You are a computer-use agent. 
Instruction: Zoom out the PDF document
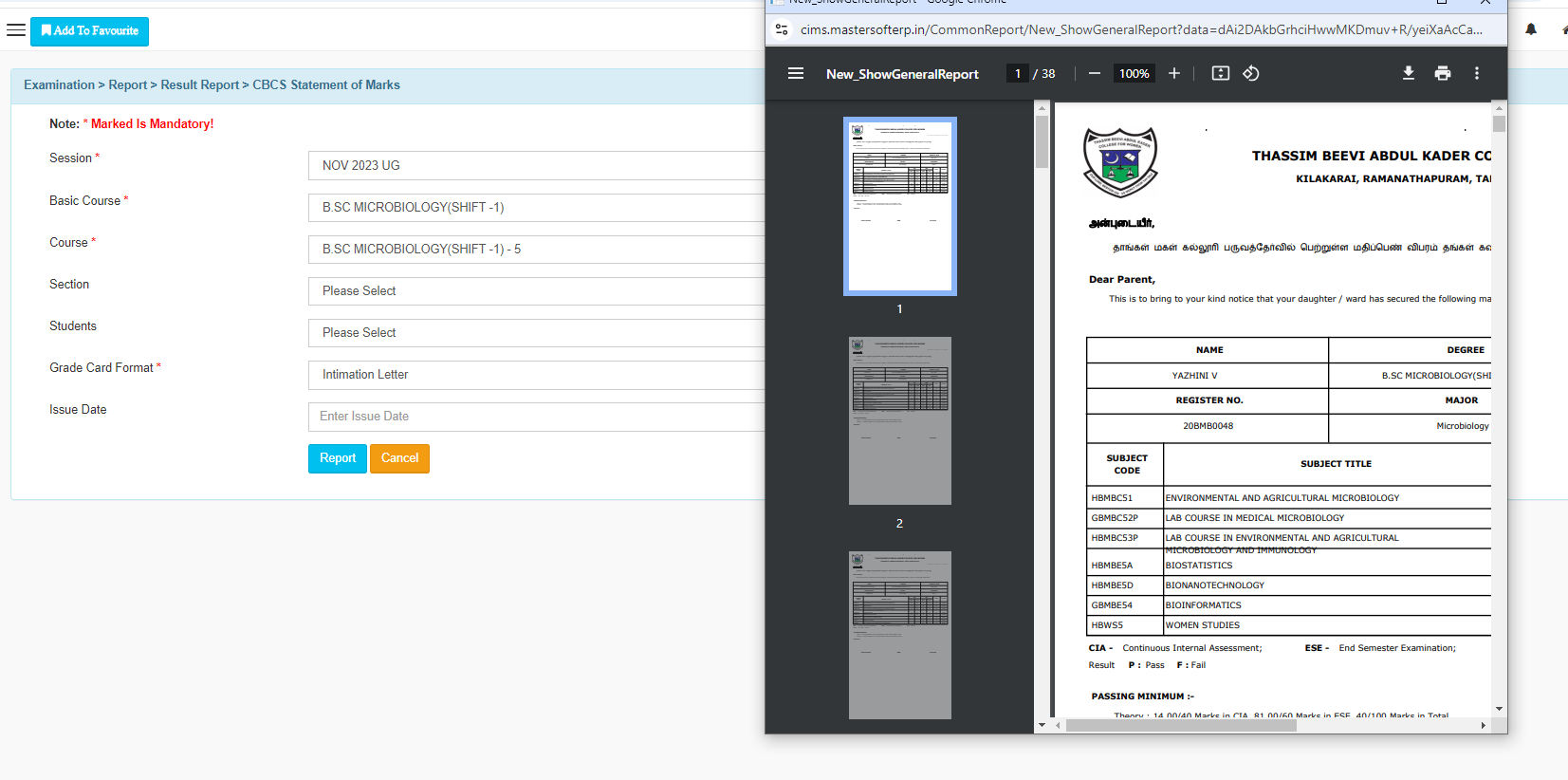click(x=1094, y=73)
